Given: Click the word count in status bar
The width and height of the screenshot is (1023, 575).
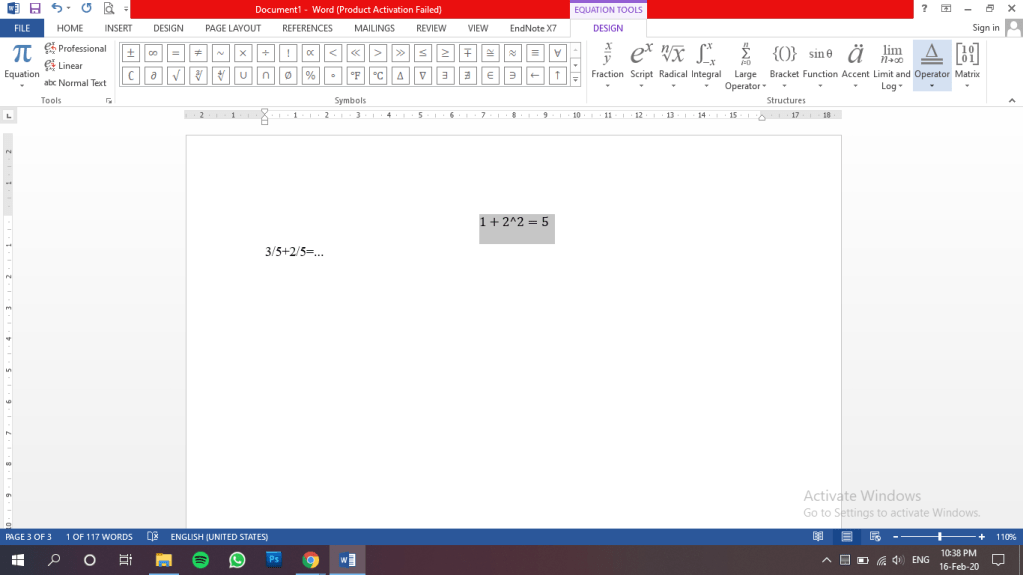Looking at the screenshot, I should [100, 537].
